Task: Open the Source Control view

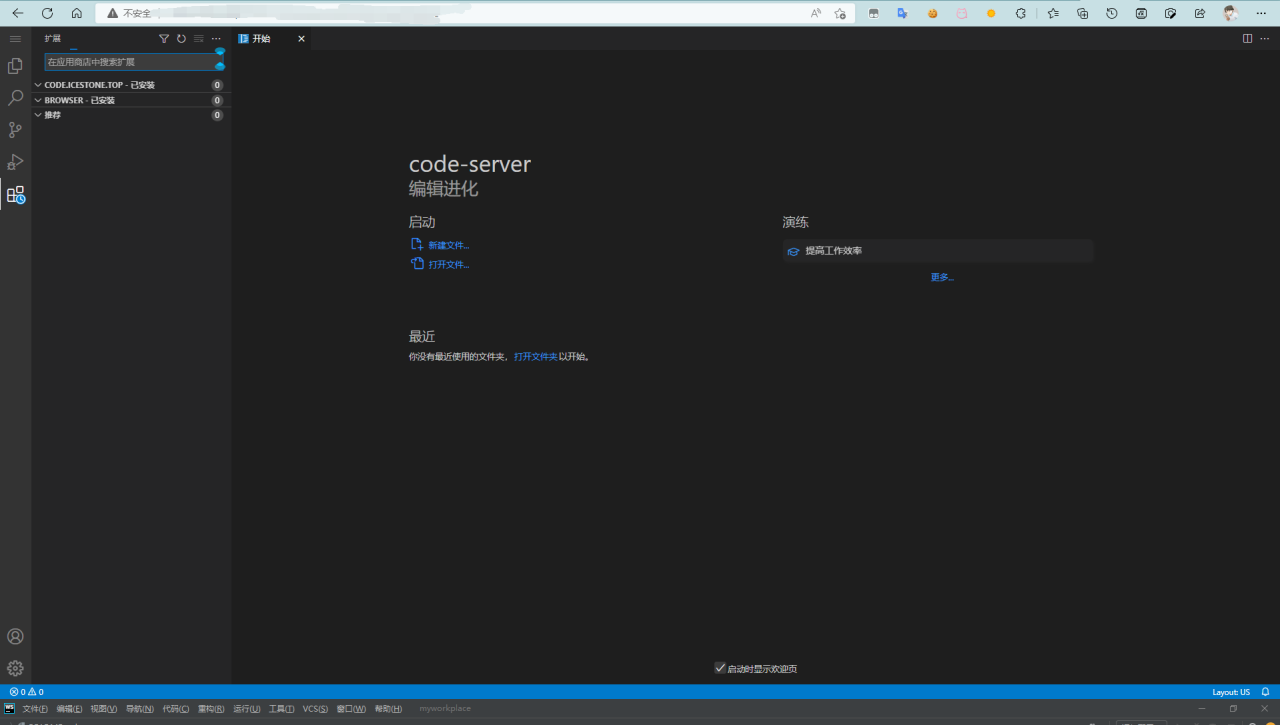Action: click(15, 130)
